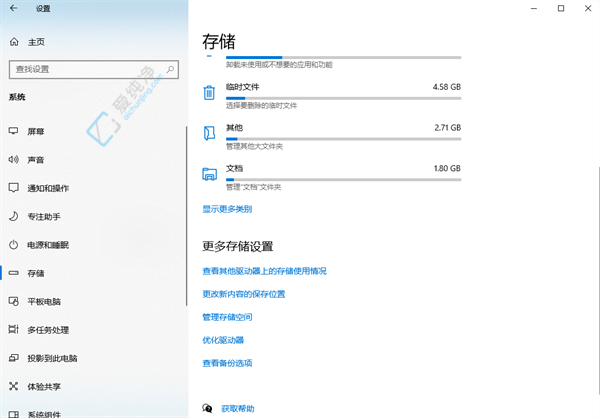Select the 存储 drive icon in sidebar
Screen dimensions: 600x418
point(13,273)
